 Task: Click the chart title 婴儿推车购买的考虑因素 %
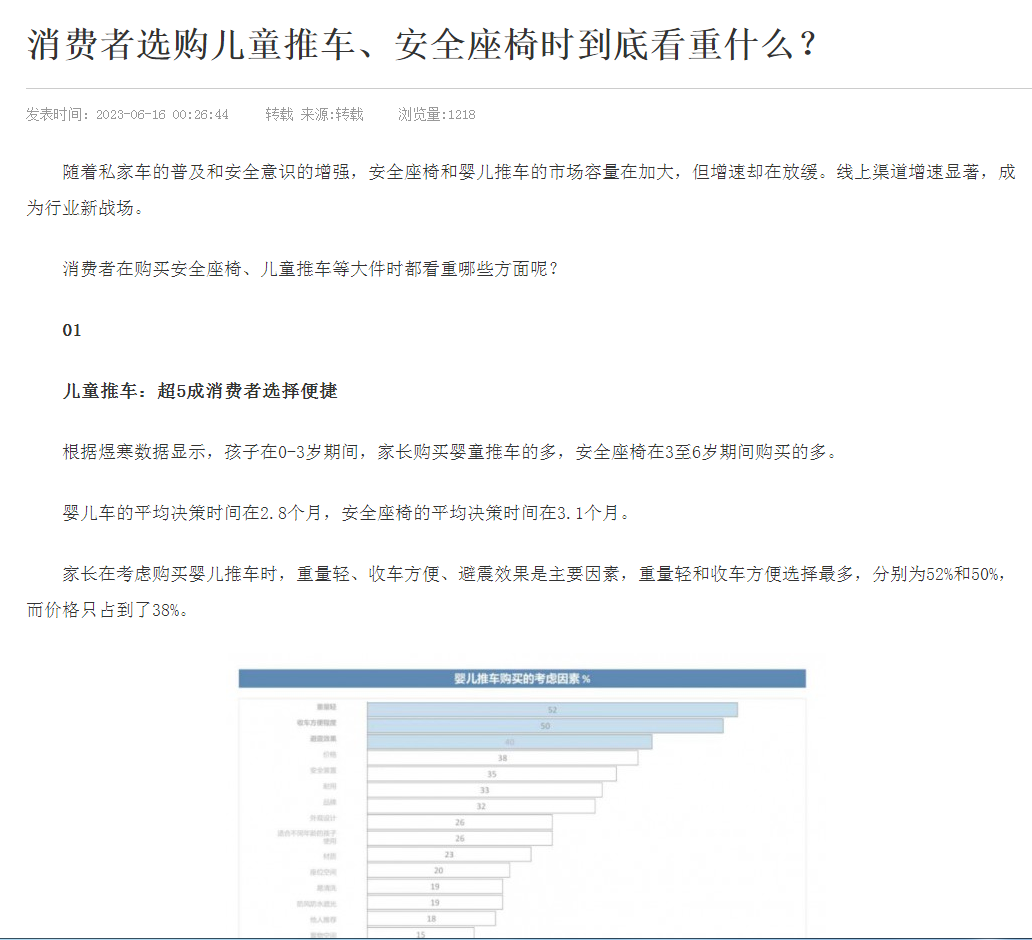click(x=522, y=679)
